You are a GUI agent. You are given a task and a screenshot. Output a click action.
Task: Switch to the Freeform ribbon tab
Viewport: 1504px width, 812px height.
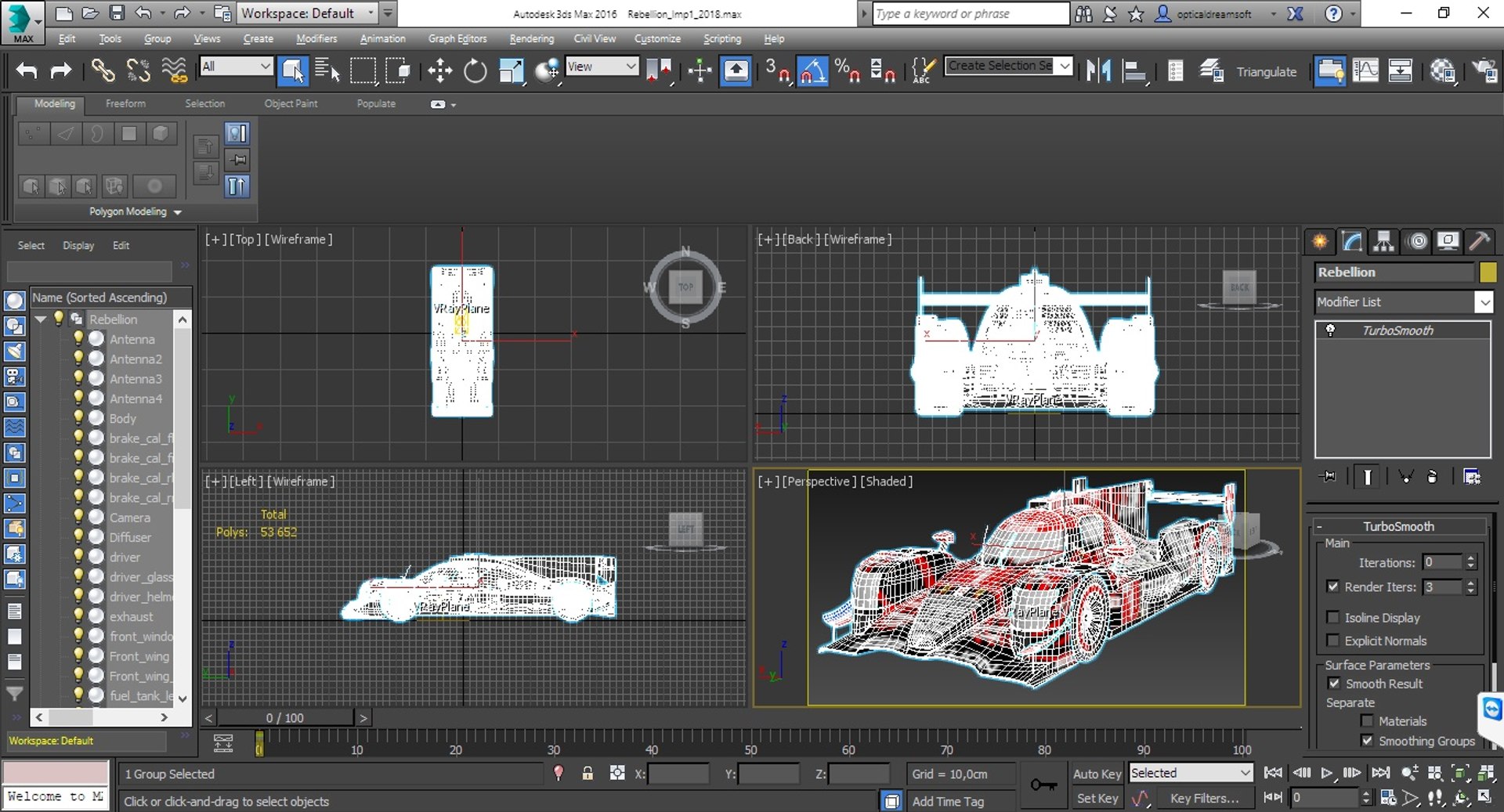(125, 103)
